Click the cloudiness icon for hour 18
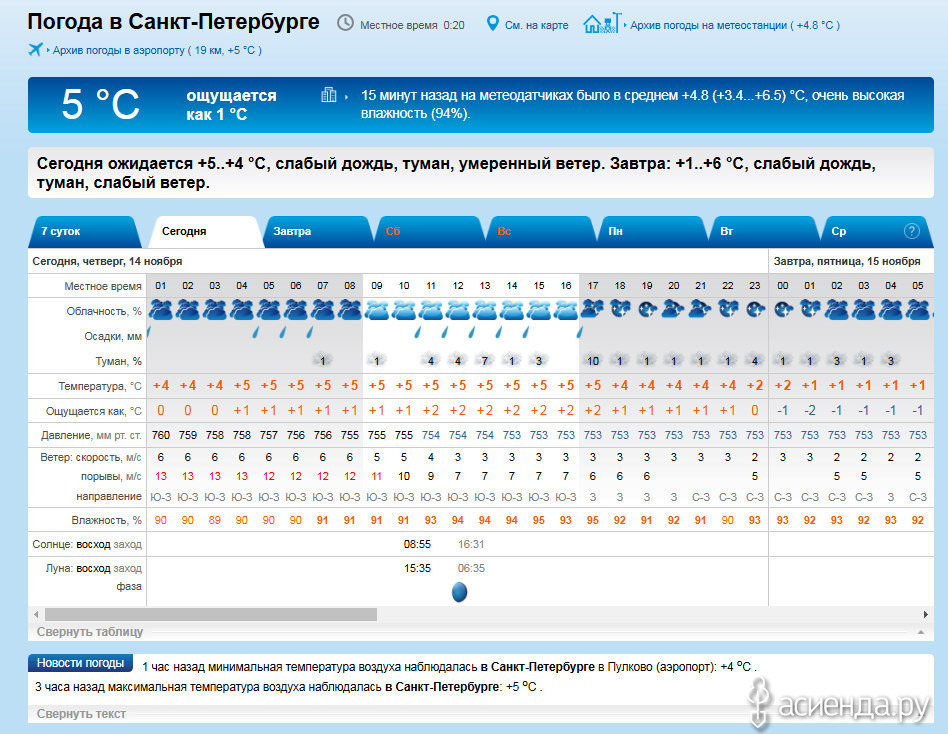Viewport: 948px width, 734px height. pos(620,310)
